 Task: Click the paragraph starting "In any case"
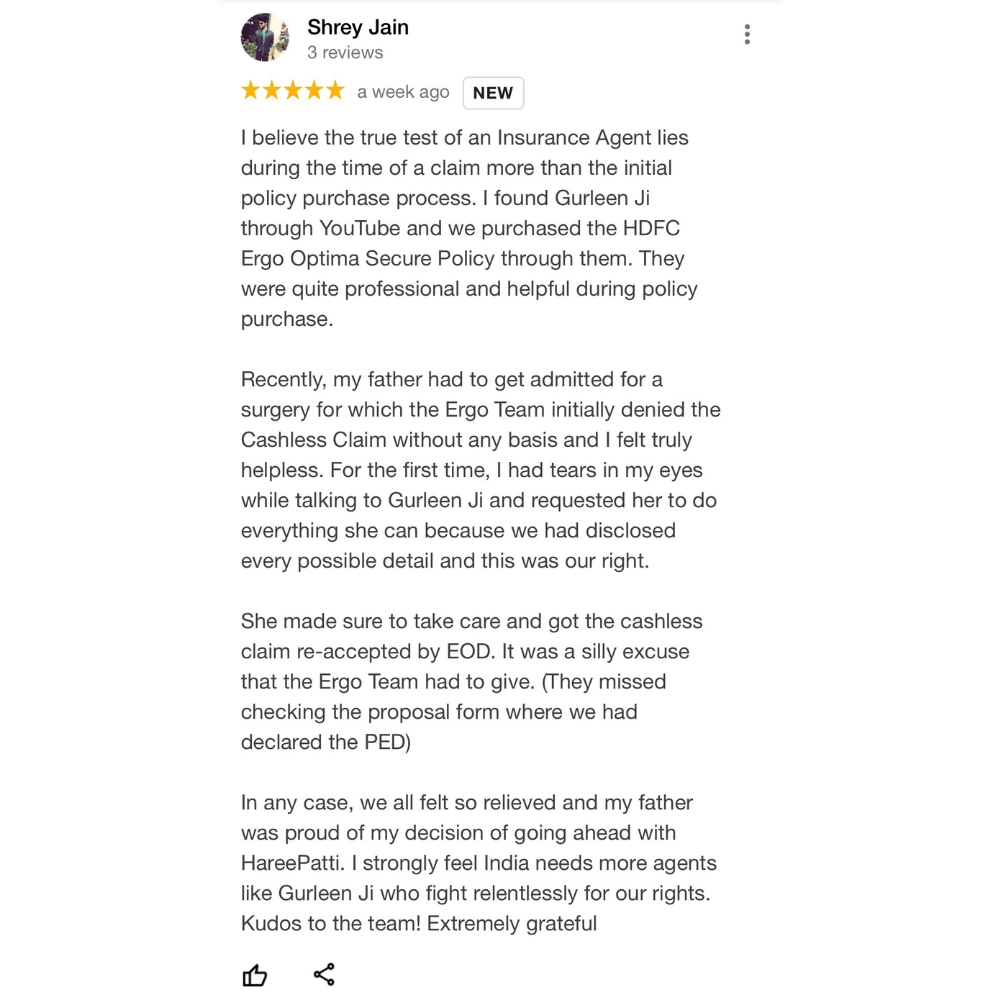[x=478, y=863]
